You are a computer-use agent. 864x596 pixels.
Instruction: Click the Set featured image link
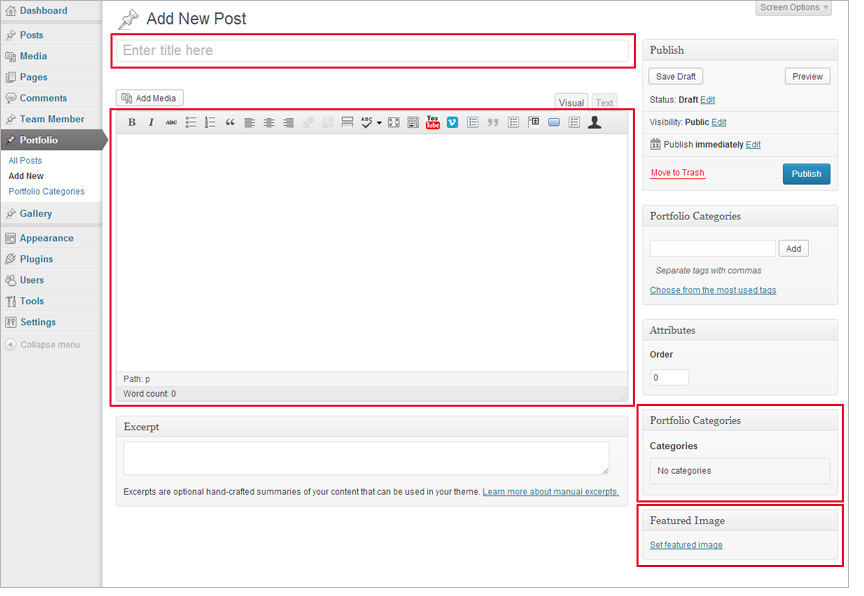click(x=686, y=545)
